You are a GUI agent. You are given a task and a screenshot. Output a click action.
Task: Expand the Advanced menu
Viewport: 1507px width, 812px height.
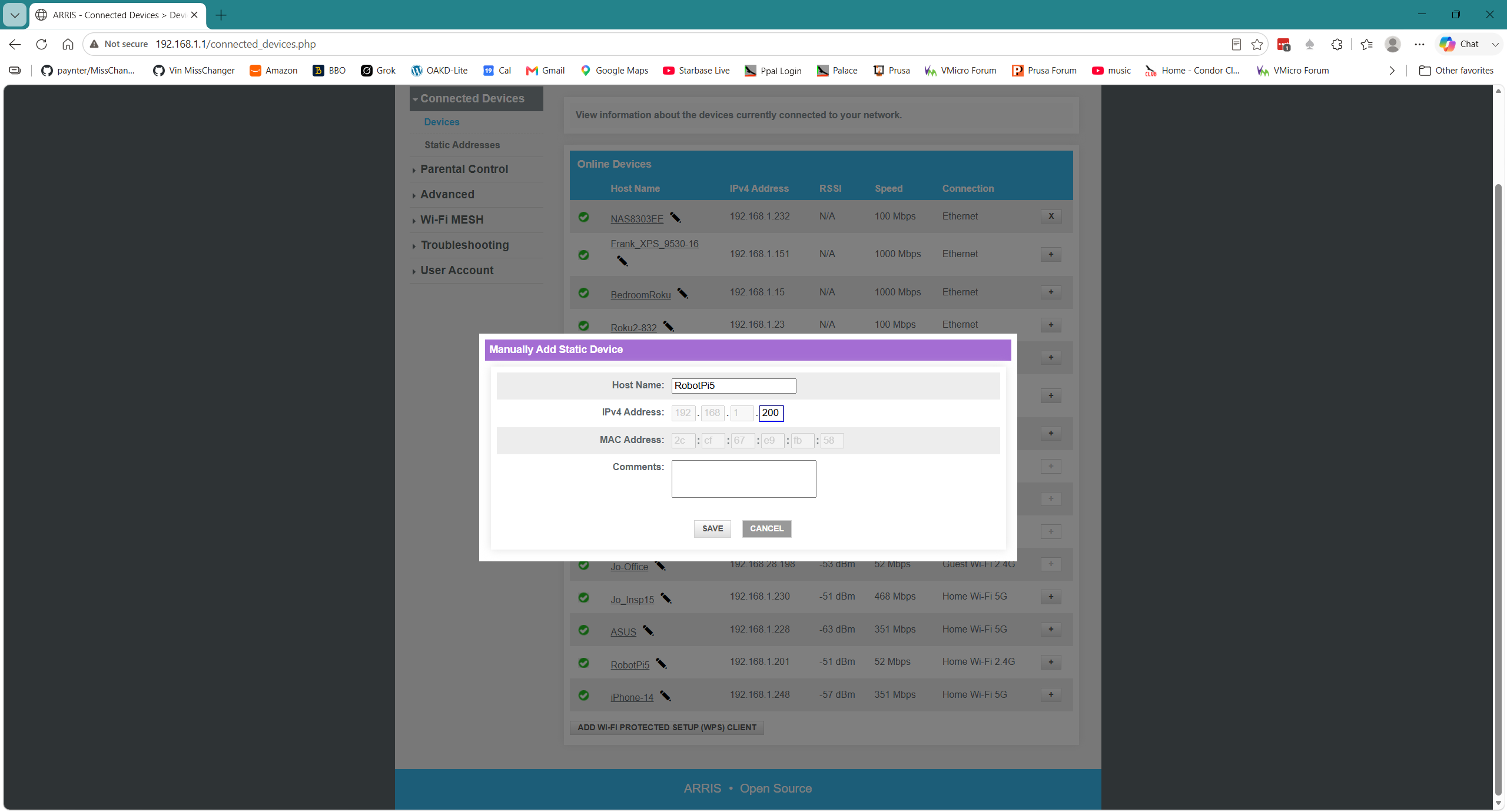476,194
